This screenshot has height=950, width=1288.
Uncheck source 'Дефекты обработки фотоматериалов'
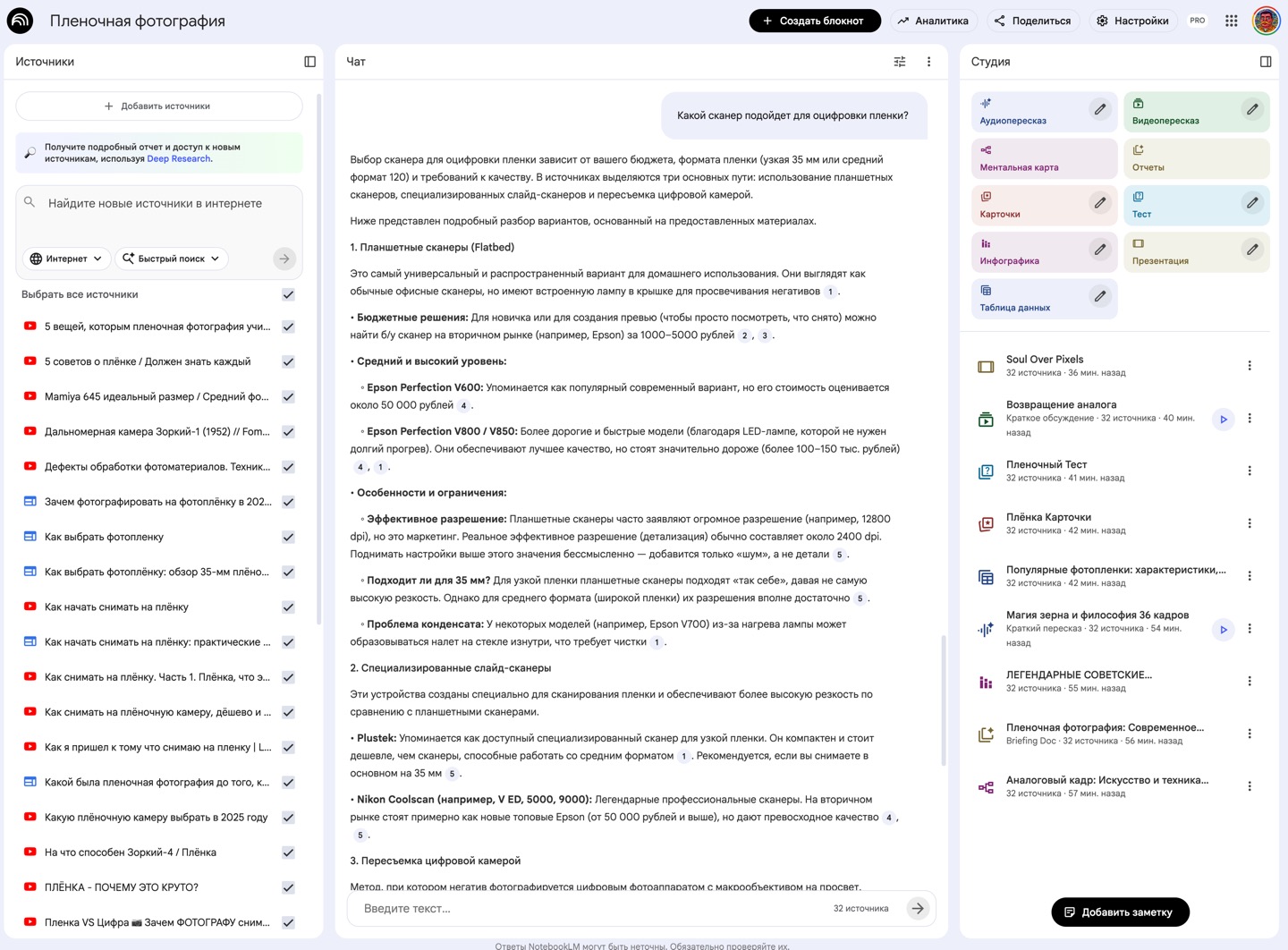[288, 467]
